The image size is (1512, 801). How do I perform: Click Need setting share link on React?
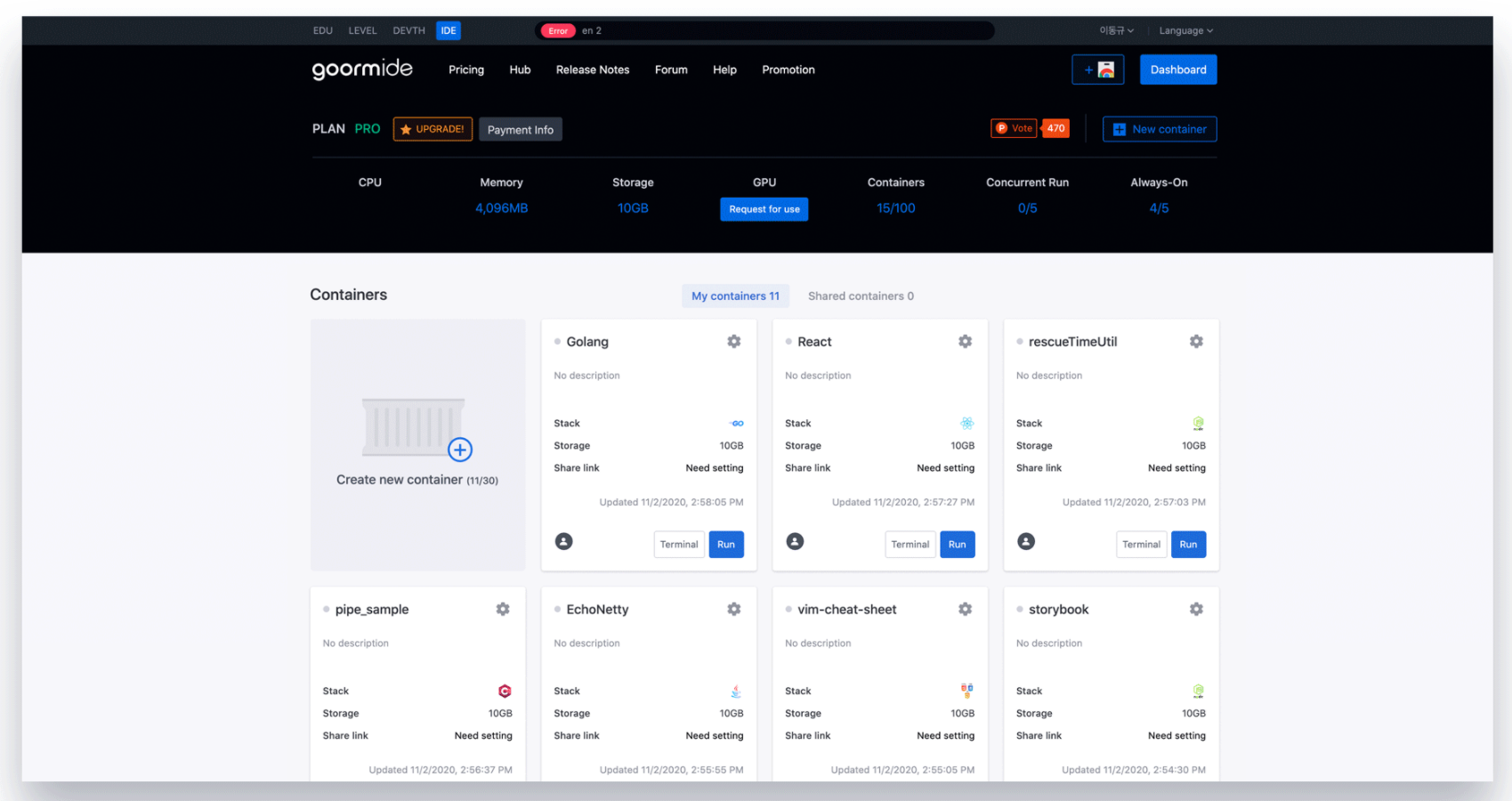click(x=946, y=468)
